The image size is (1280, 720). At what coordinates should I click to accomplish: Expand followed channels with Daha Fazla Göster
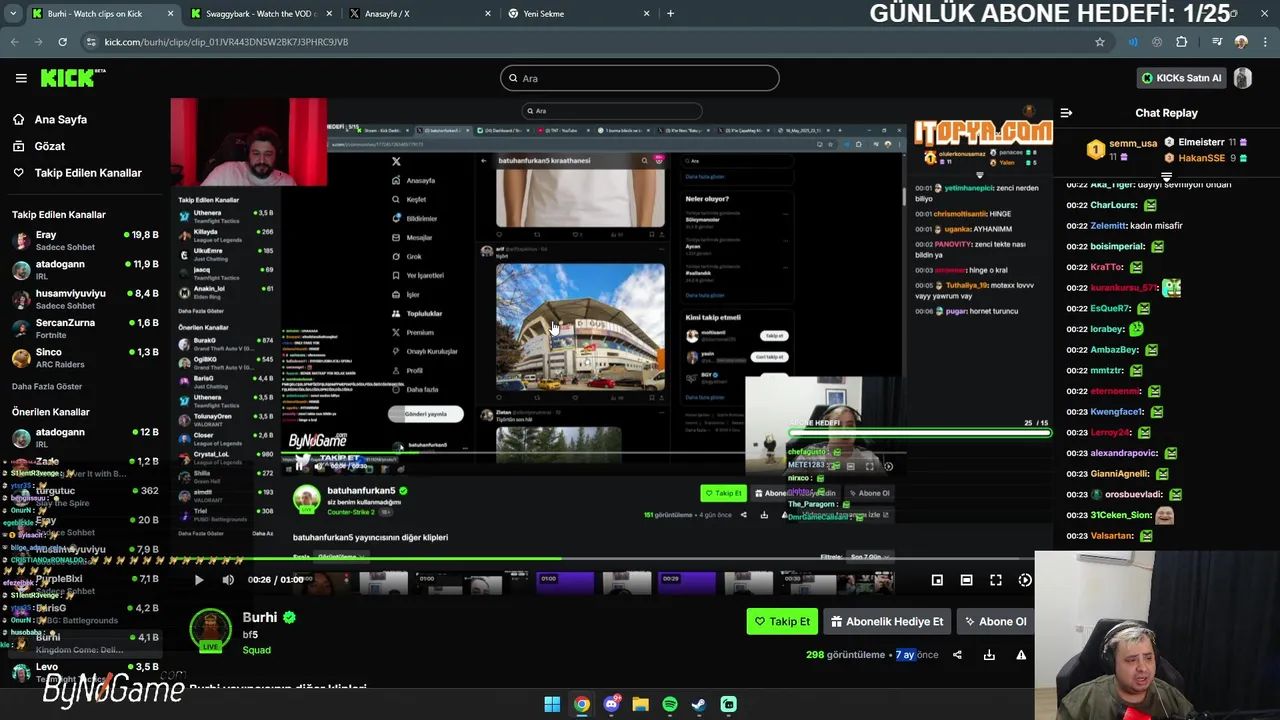pos(47,386)
